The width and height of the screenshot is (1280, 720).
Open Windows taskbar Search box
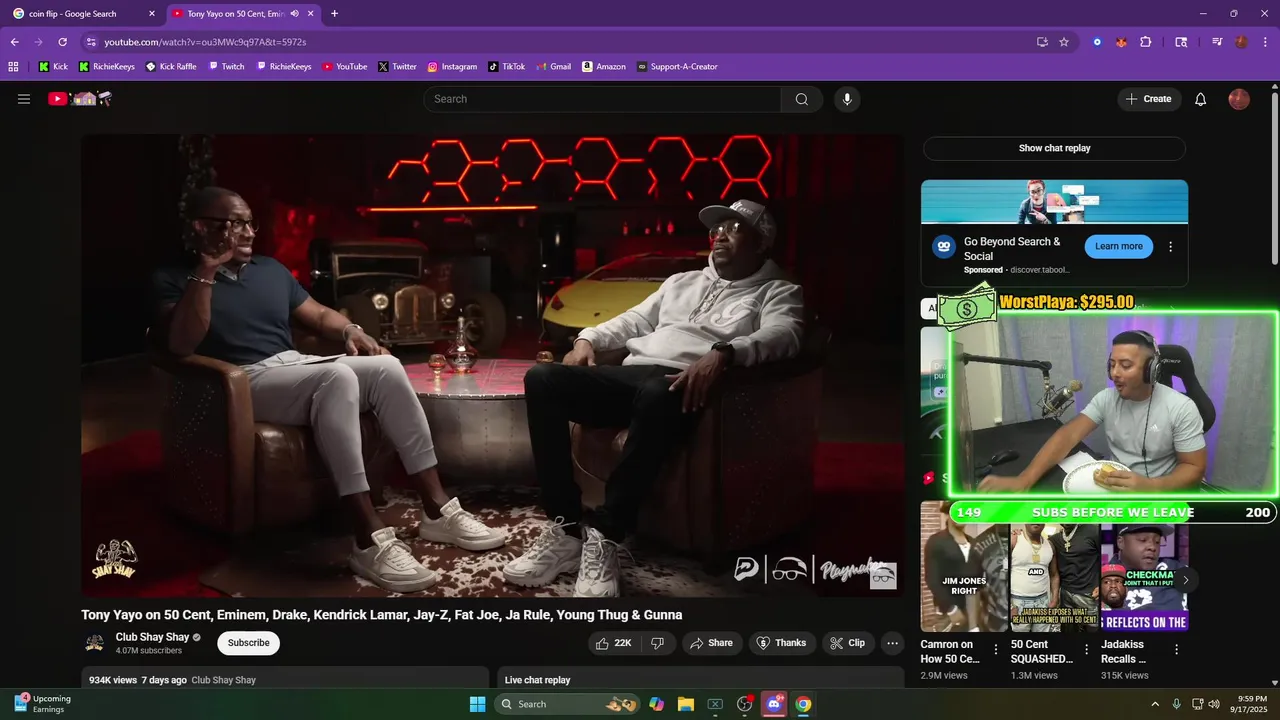coord(567,704)
